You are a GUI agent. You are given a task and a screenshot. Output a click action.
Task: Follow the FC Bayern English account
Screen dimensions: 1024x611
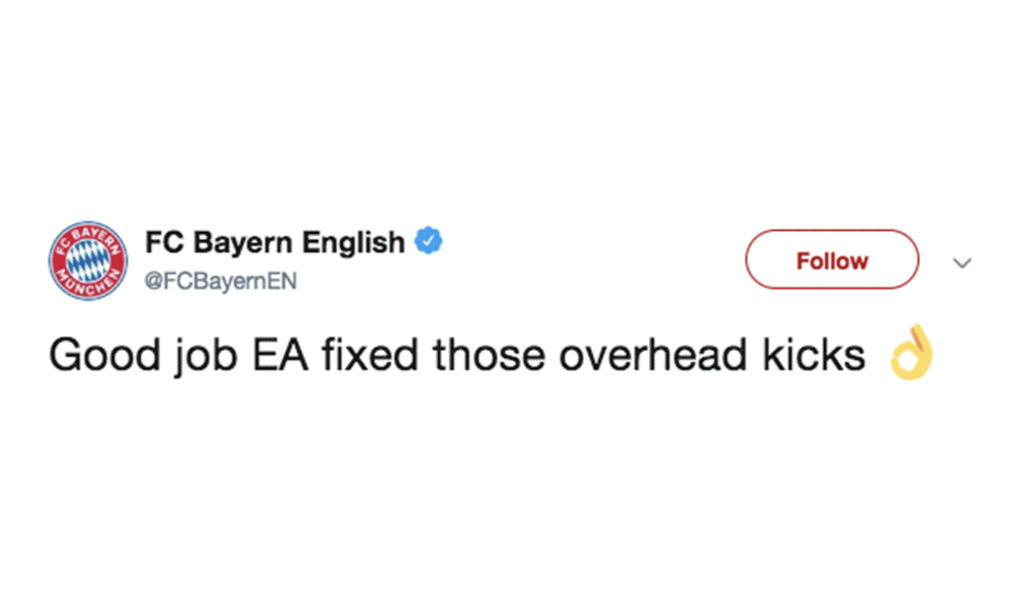pos(832,260)
